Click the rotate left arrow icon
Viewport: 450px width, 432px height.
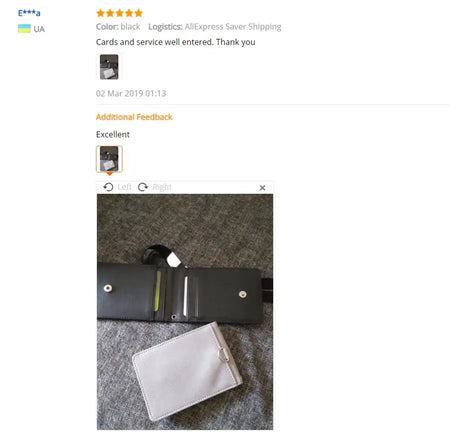[108, 187]
